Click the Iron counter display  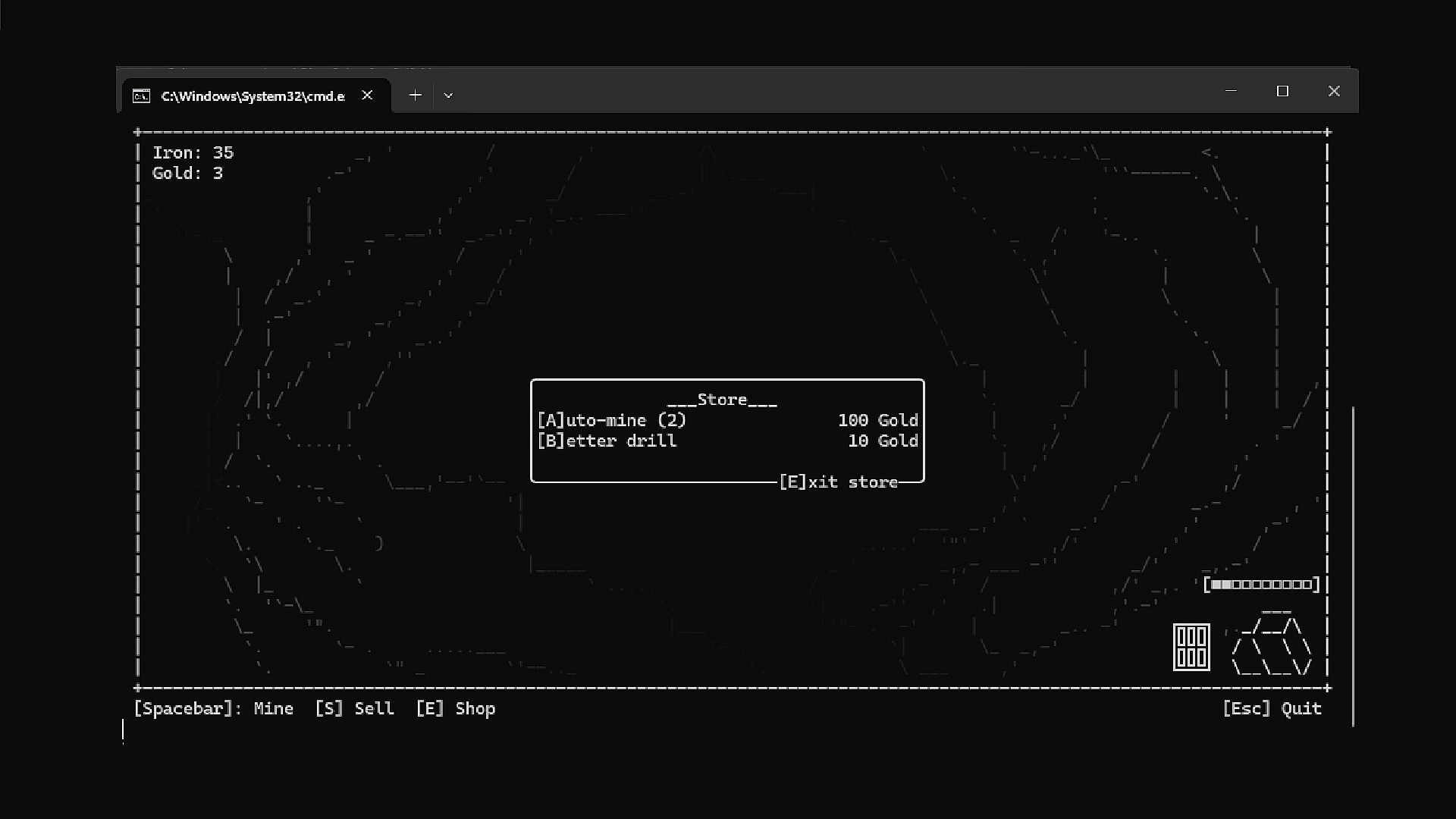(193, 152)
